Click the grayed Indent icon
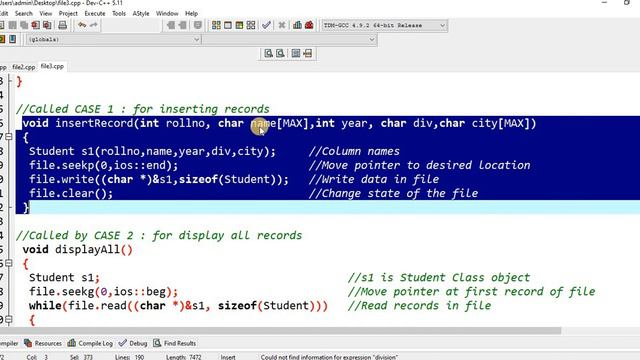 click(x=182, y=25)
